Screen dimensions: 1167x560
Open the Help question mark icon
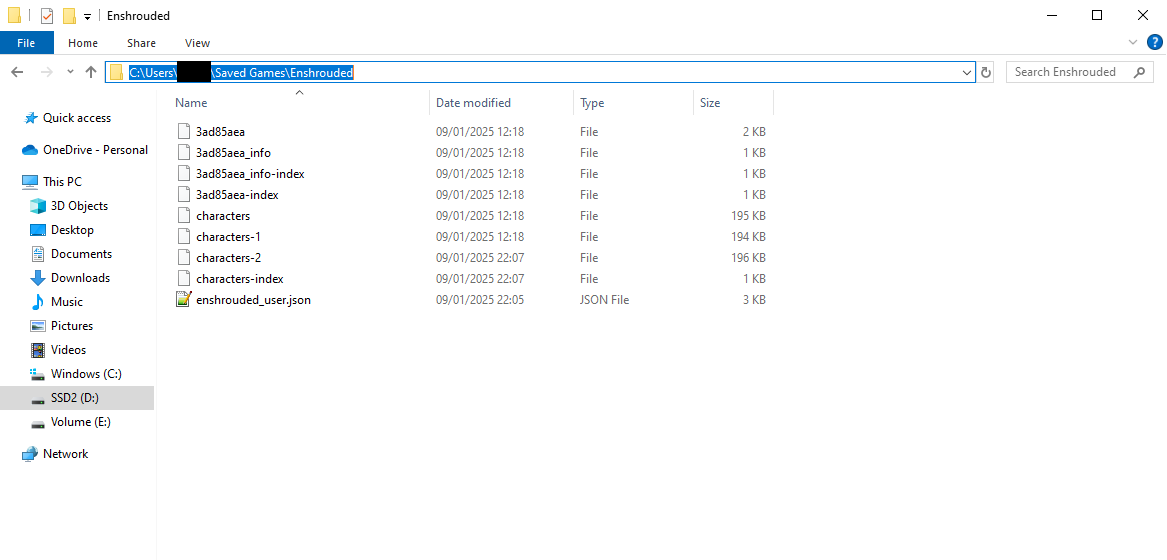[1154, 42]
